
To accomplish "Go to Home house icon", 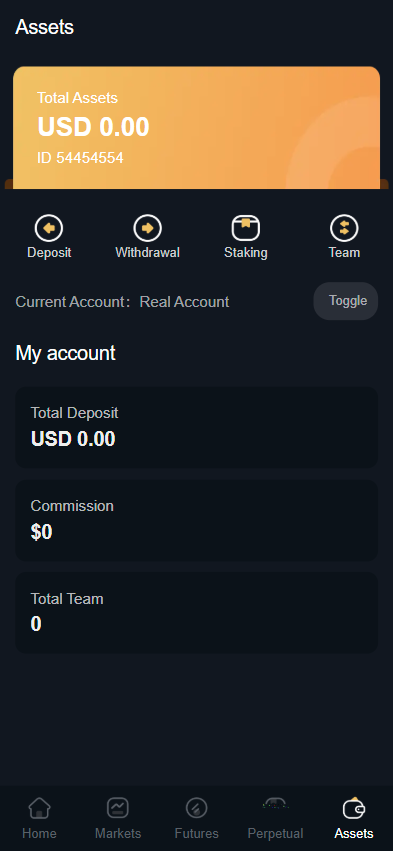I will coord(39,808).
